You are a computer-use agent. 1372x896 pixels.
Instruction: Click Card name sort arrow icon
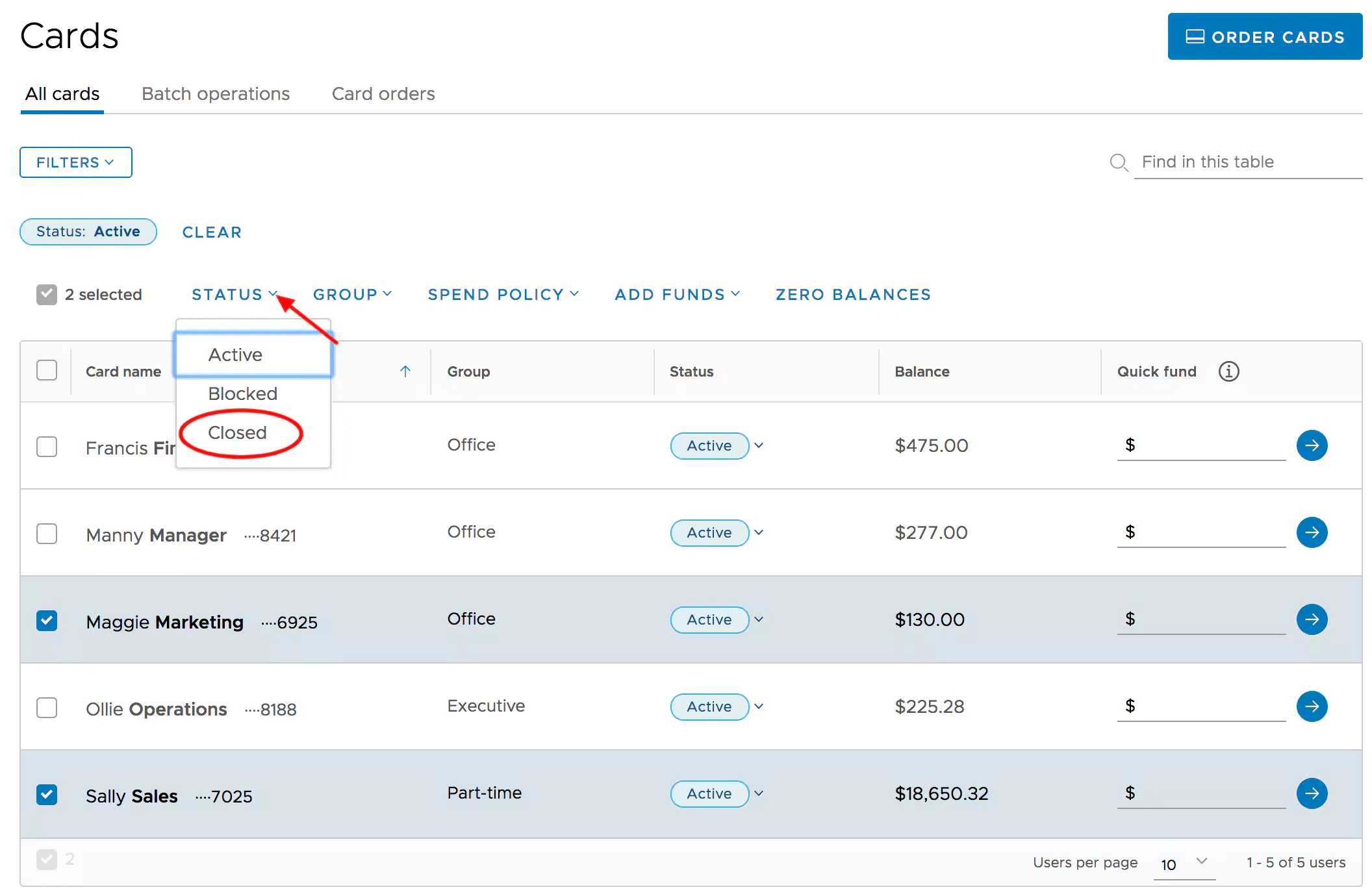pos(405,371)
